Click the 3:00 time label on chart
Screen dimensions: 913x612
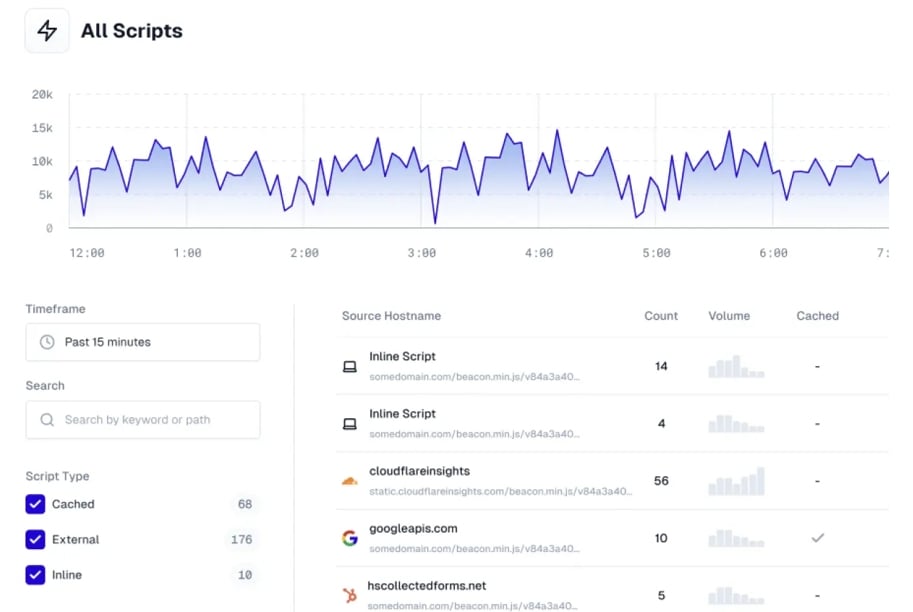422,253
